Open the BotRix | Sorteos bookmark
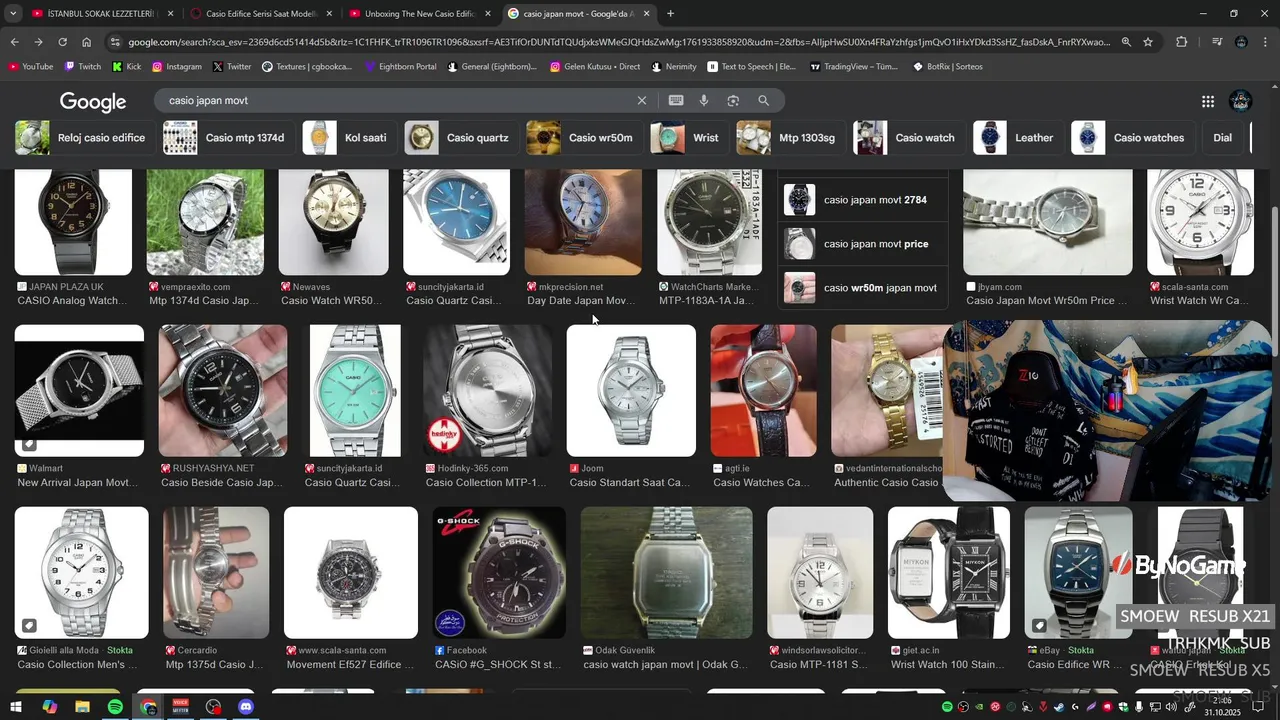The width and height of the screenshot is (1280, 720). pyautogui.click(x=948, y=67)
